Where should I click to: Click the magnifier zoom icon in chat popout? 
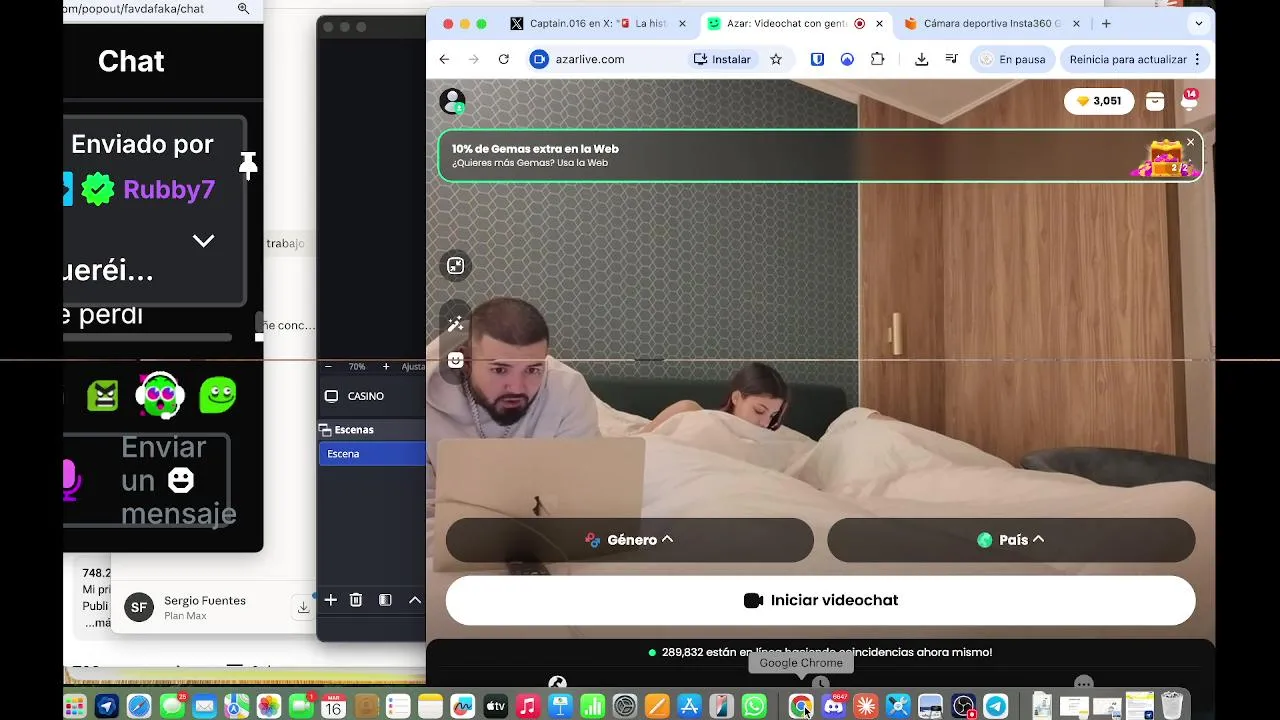tap(243, 9)
